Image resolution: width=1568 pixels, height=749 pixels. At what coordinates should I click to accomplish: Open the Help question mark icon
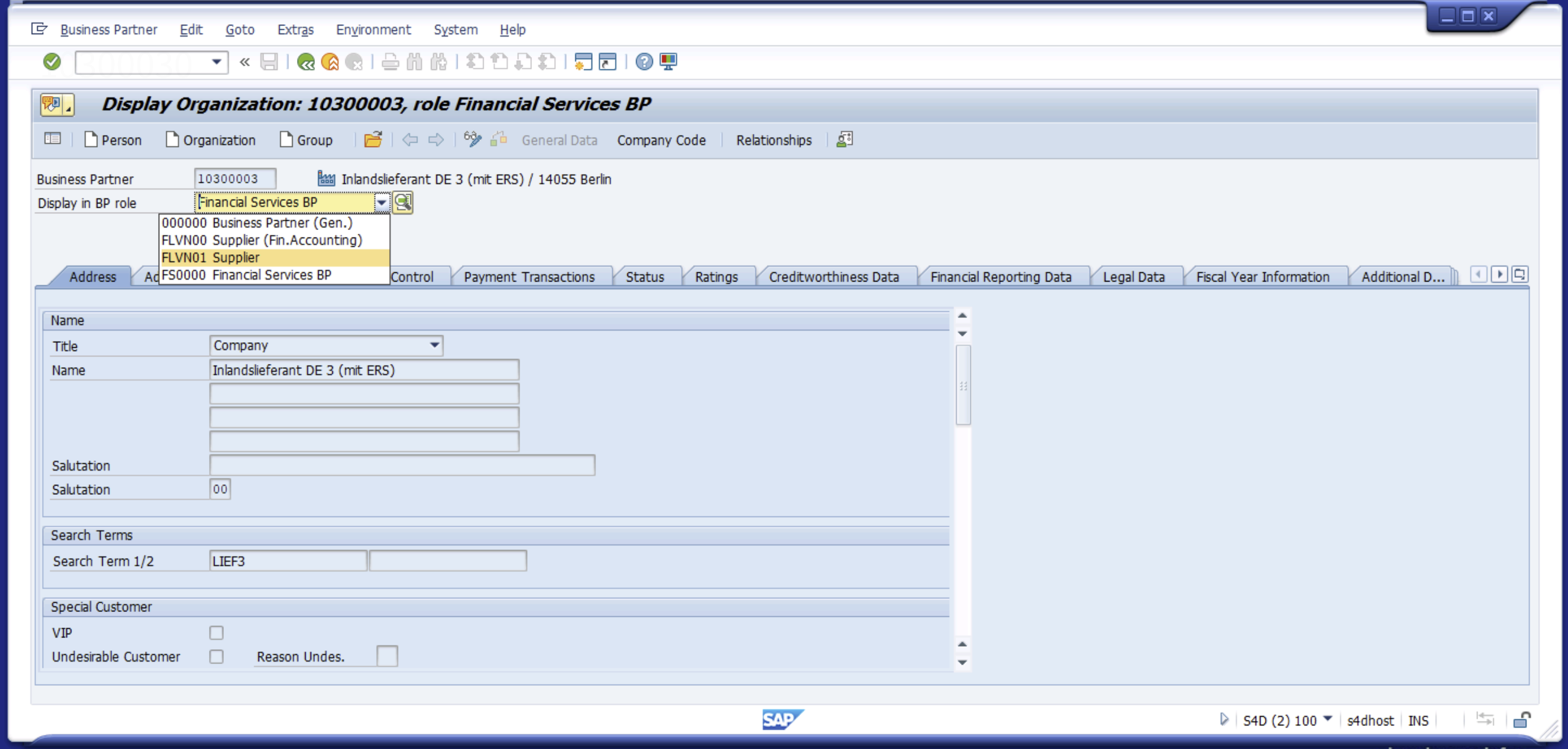[x=644, y=61]
